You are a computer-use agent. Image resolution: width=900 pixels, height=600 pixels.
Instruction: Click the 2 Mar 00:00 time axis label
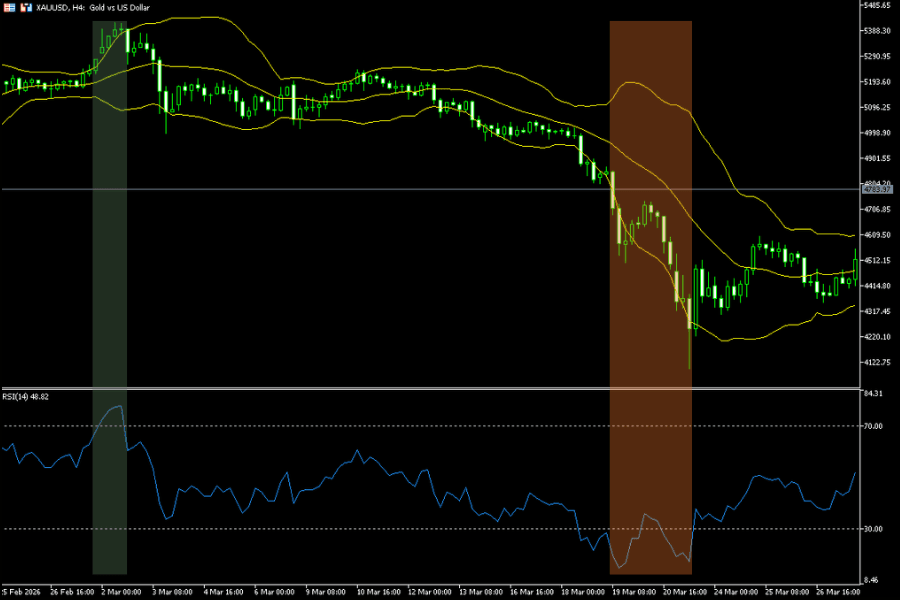tap(121, 591)
